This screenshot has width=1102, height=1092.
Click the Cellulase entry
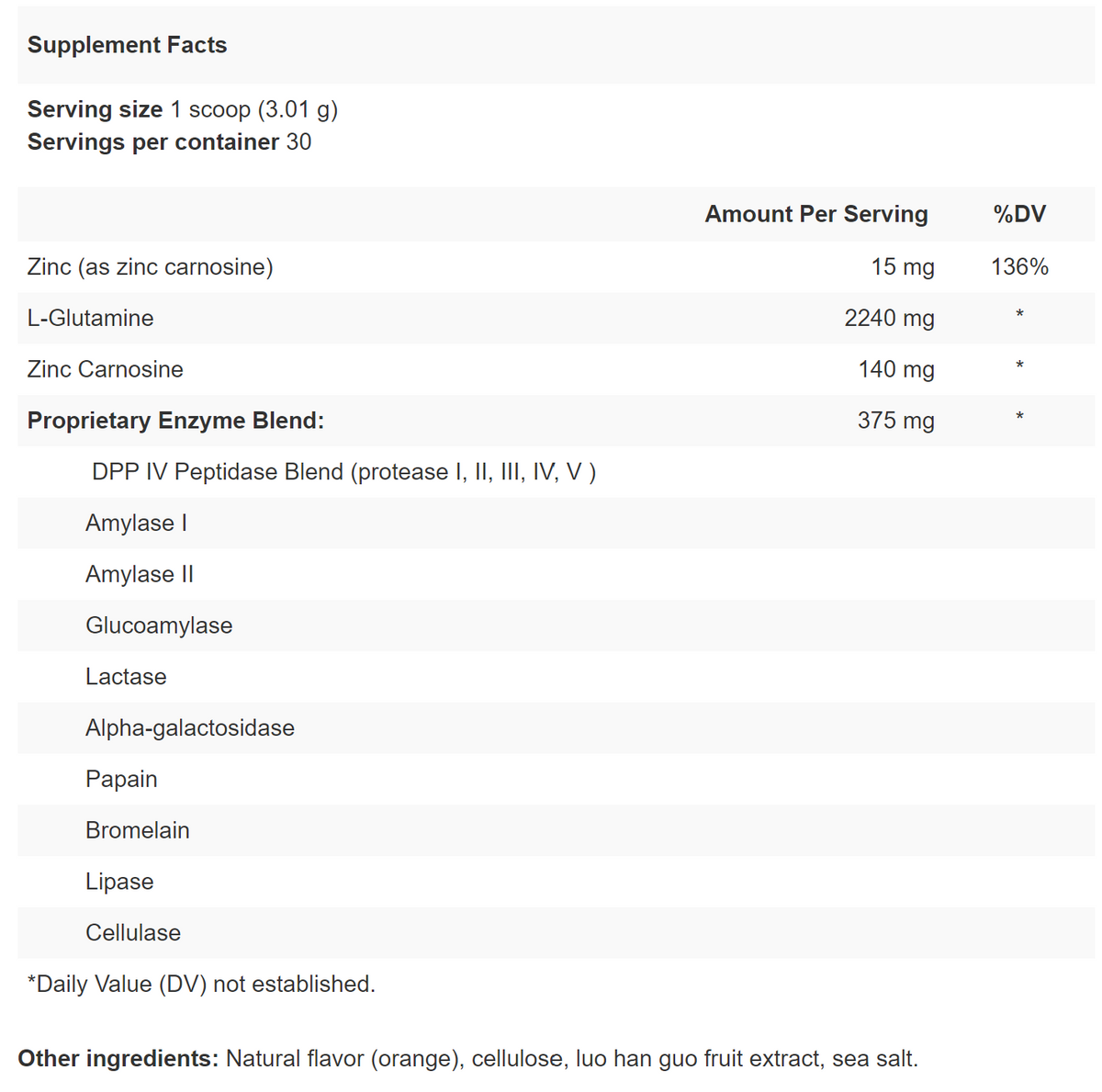click(133, 933)
